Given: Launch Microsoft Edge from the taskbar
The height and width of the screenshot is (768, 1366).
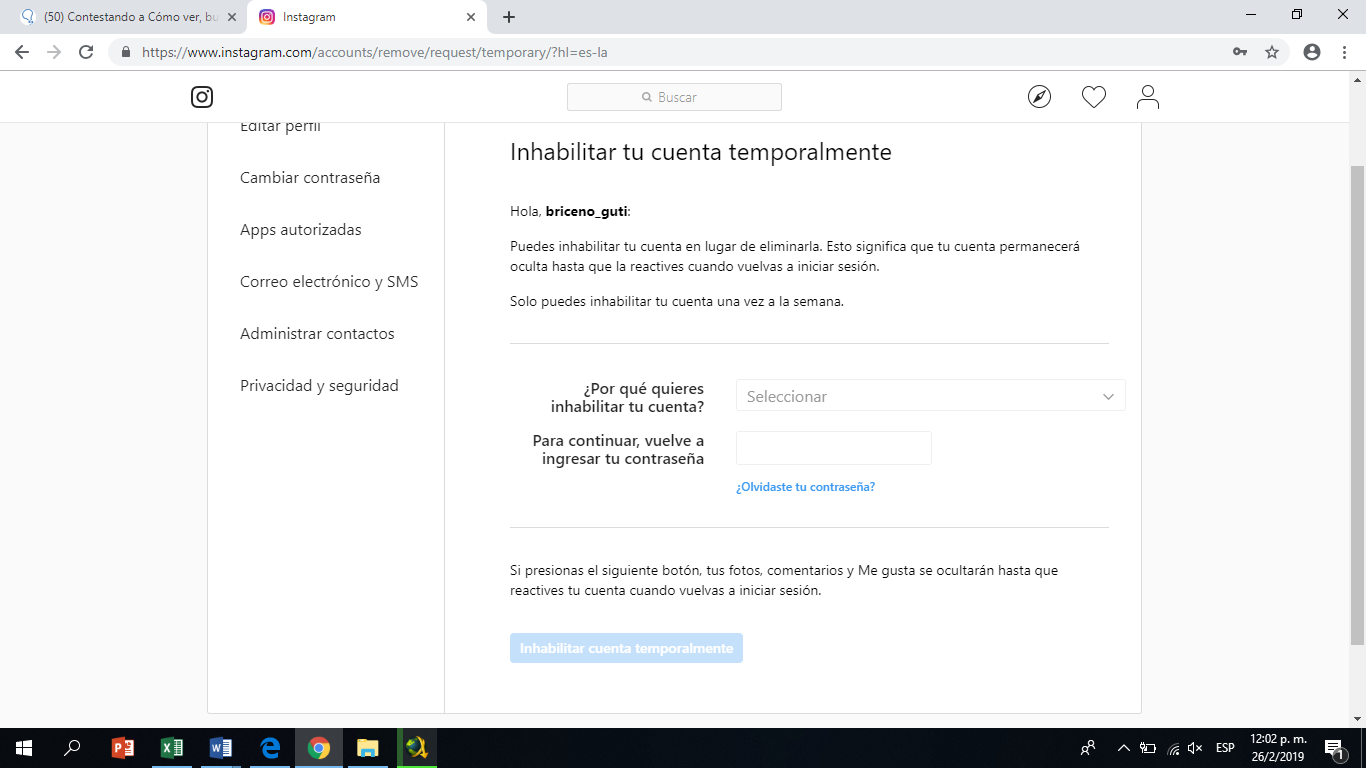Looking at the screenshot, I should (x=270, y=748).
